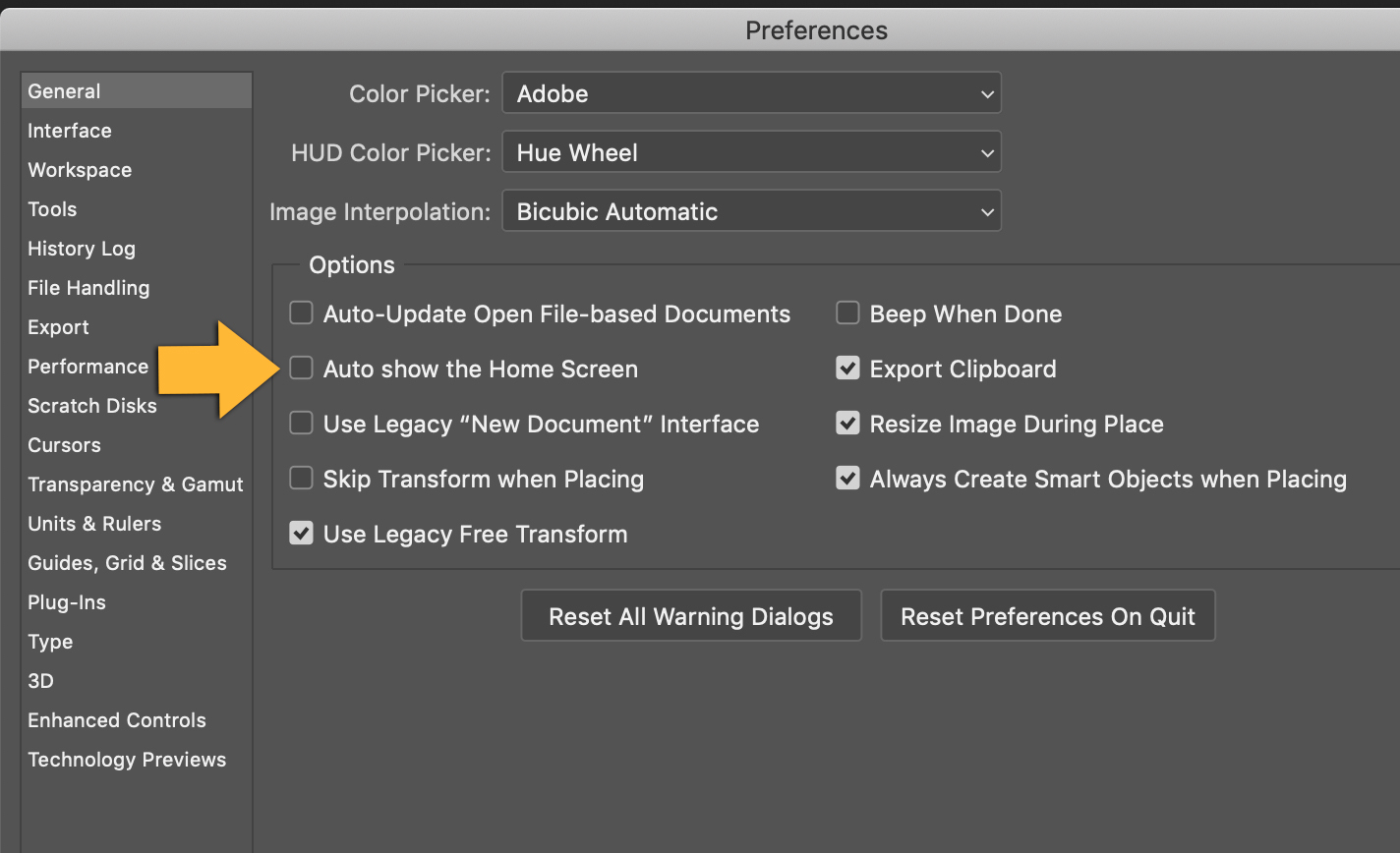Disable Always Create Smart Objects when Placing

pyautogui.click(x=847, y=479)
